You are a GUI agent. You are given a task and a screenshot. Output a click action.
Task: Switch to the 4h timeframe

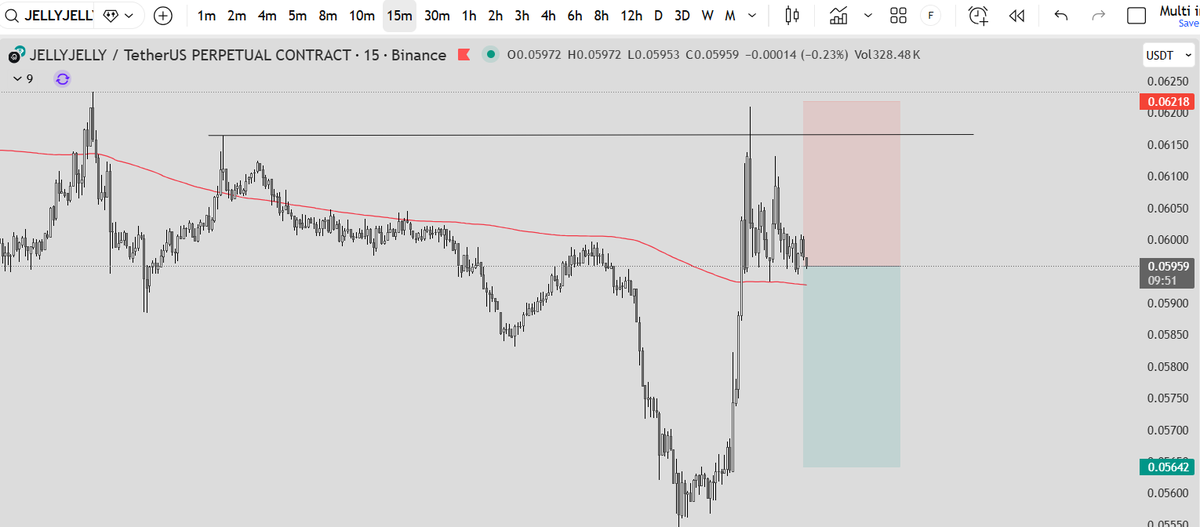pyautogui.click(x=548, y=16)
